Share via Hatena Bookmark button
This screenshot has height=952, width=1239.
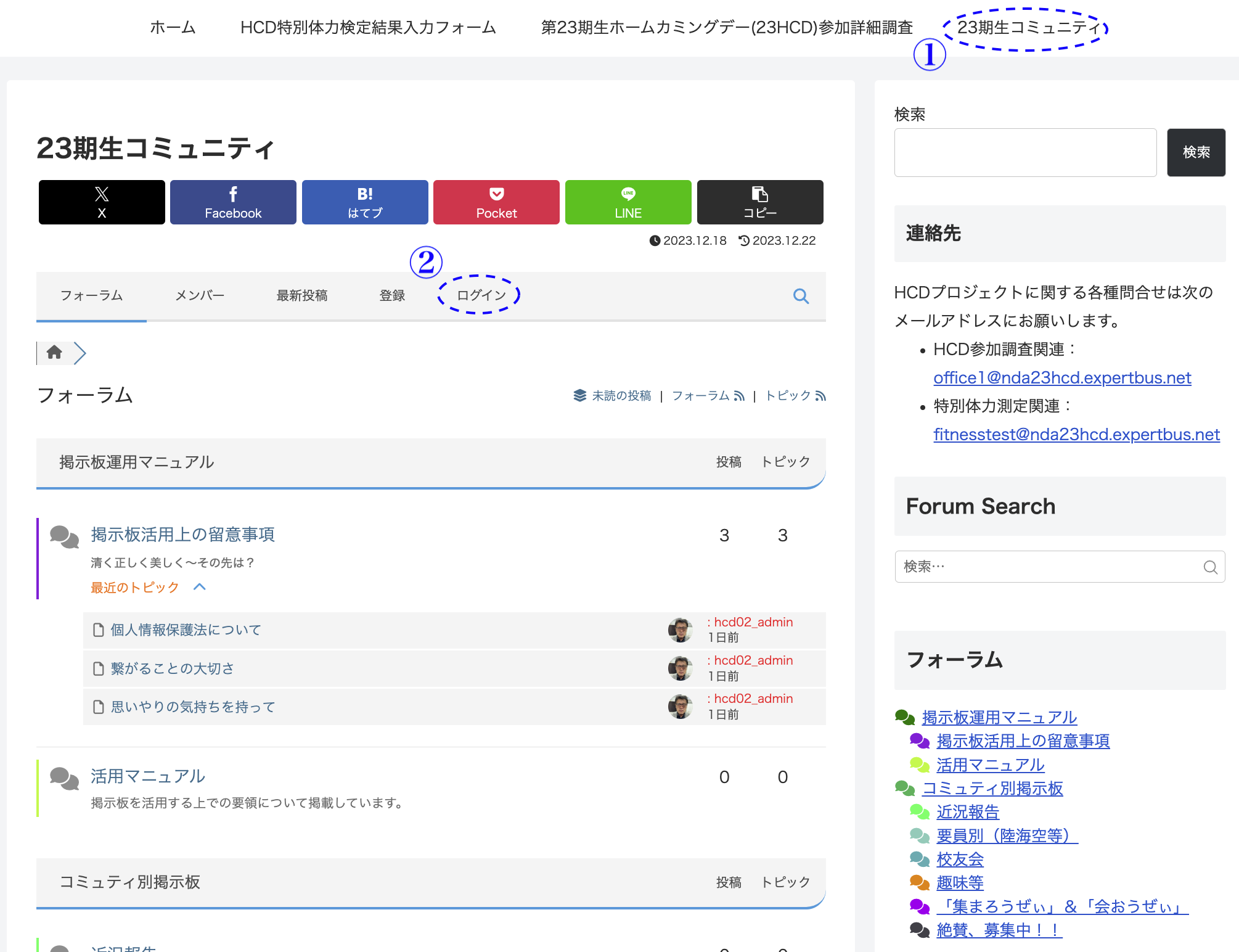pos(365,202)
